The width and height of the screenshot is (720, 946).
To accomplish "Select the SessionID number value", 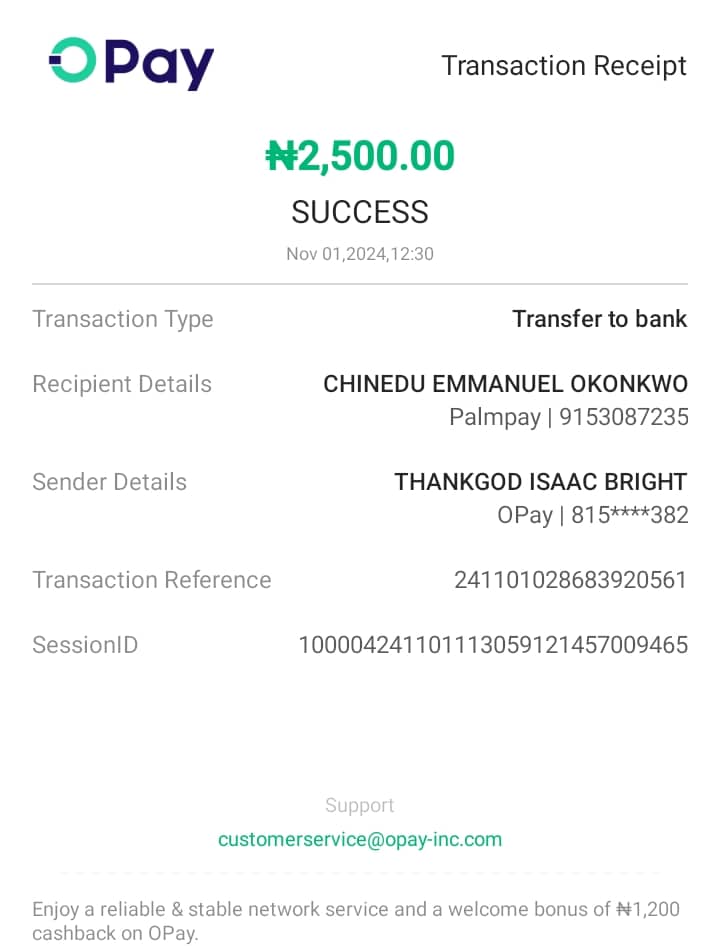I will click(493, 645).
